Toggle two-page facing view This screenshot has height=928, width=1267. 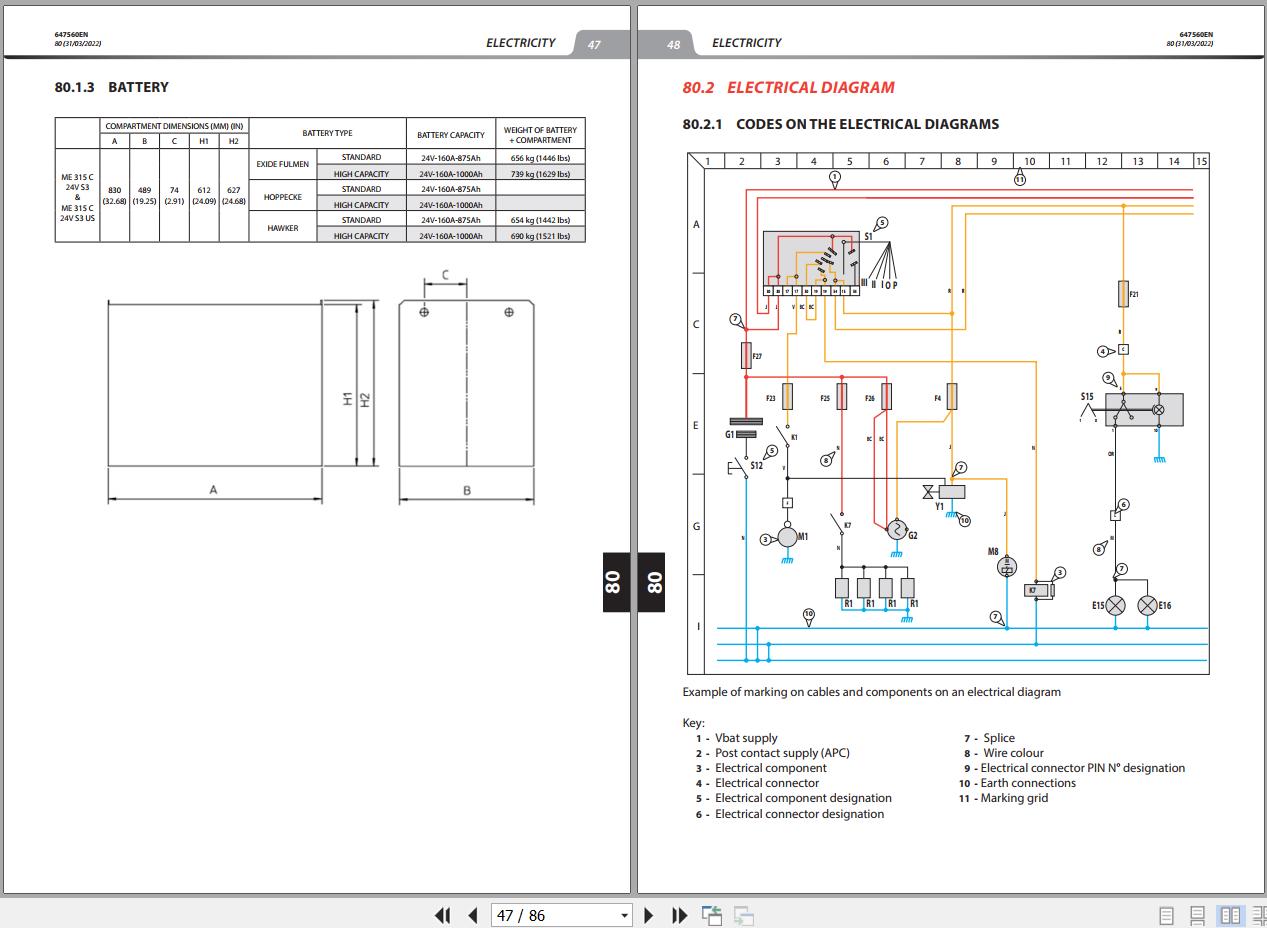[1230, 915]
